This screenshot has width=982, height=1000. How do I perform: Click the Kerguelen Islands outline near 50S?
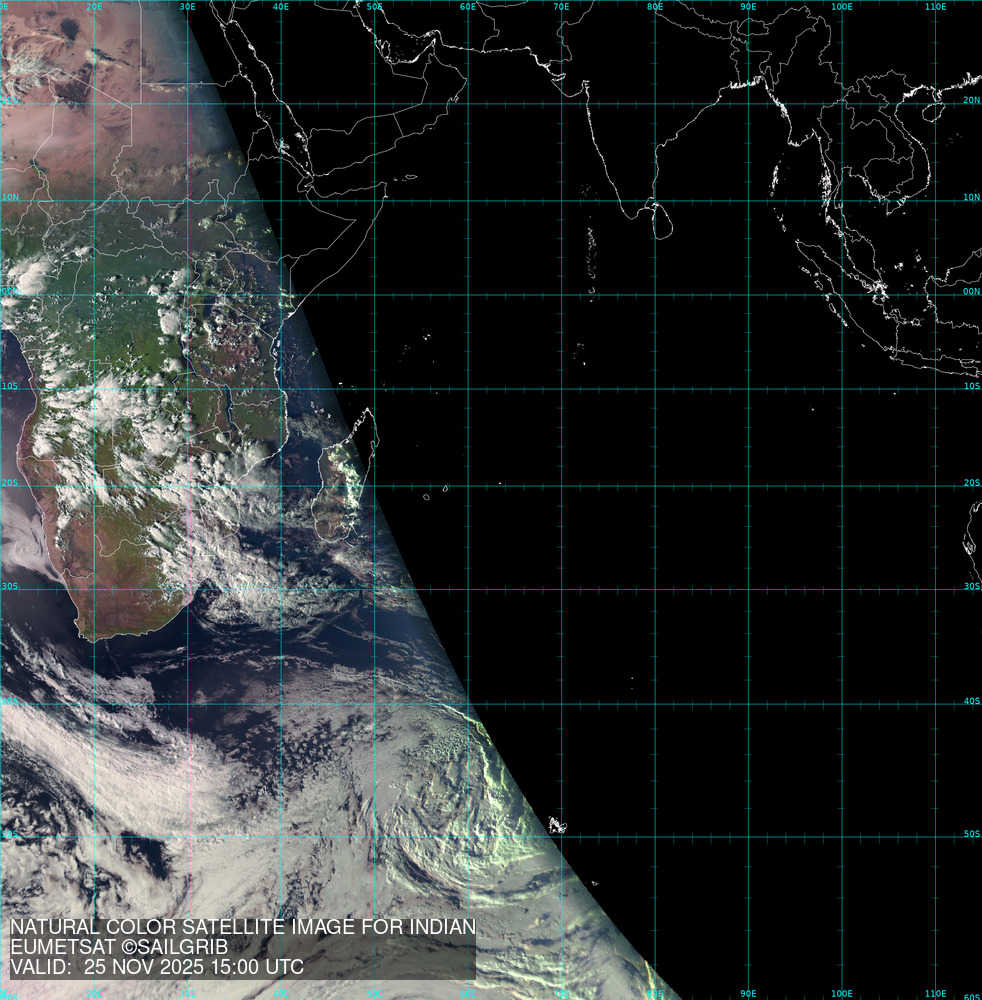click(x=557, y=826)
